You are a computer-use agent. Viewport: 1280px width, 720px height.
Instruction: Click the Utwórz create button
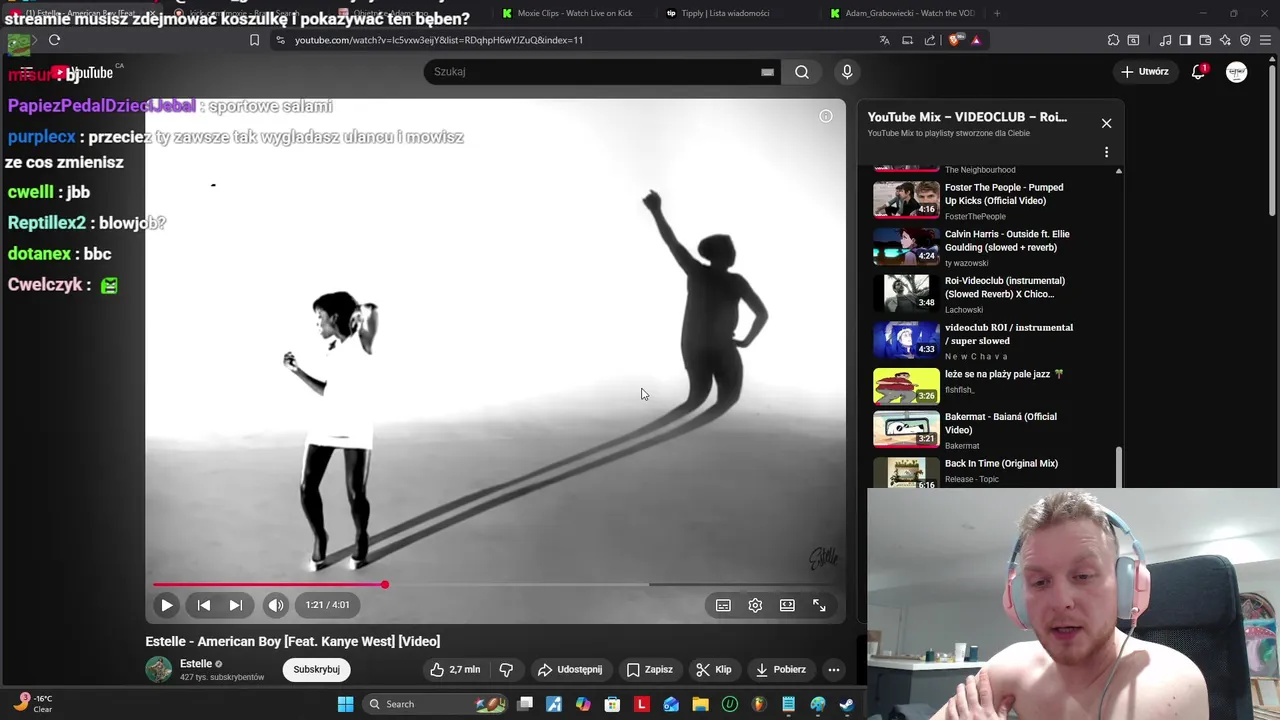tap(1144, 72)
